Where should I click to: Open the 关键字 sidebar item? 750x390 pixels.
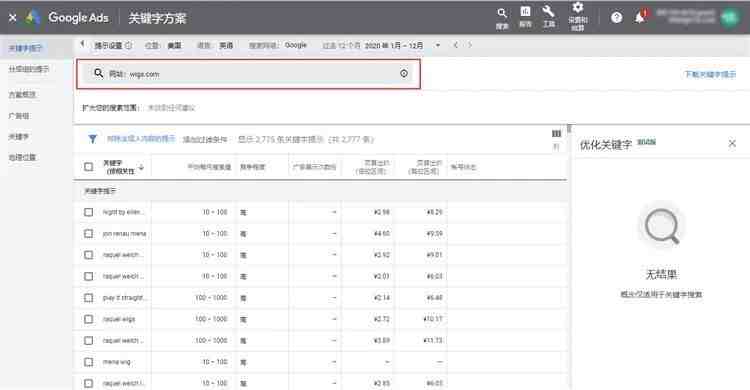(19, 137)
